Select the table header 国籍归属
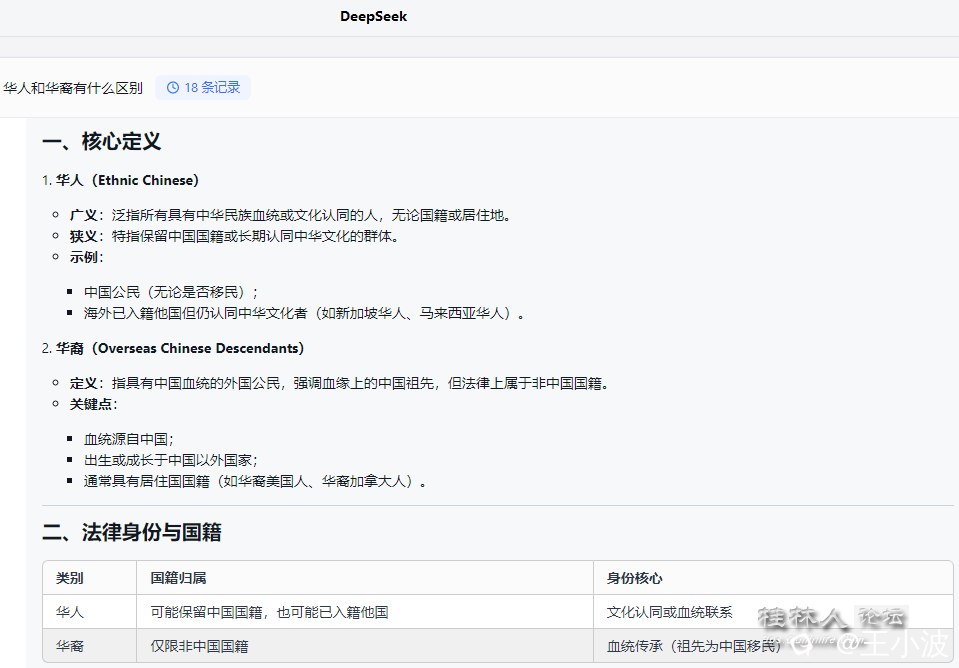The width and height of the screenshot is (959, 668). 167,577
